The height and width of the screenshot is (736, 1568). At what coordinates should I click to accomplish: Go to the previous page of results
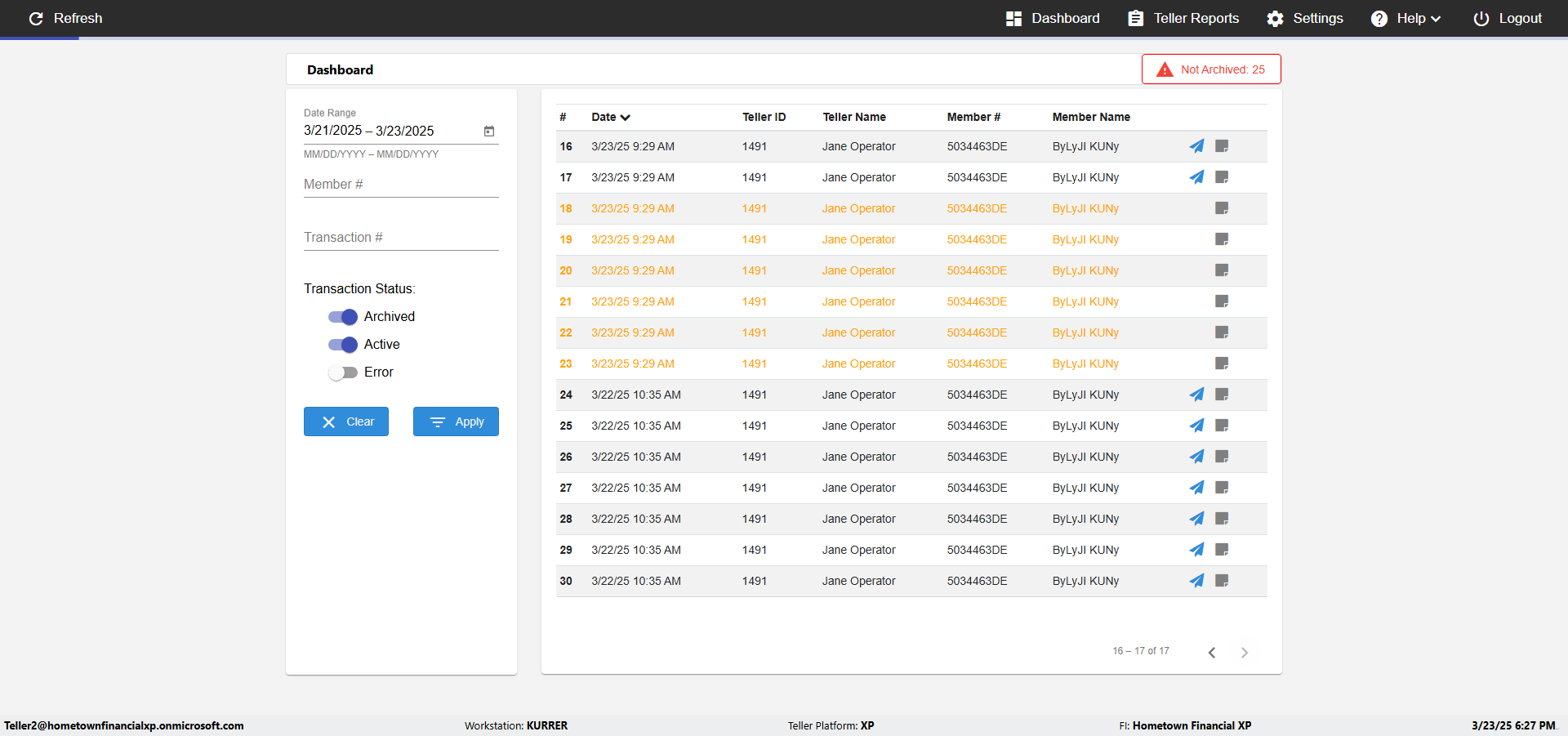coord(1212,652)
